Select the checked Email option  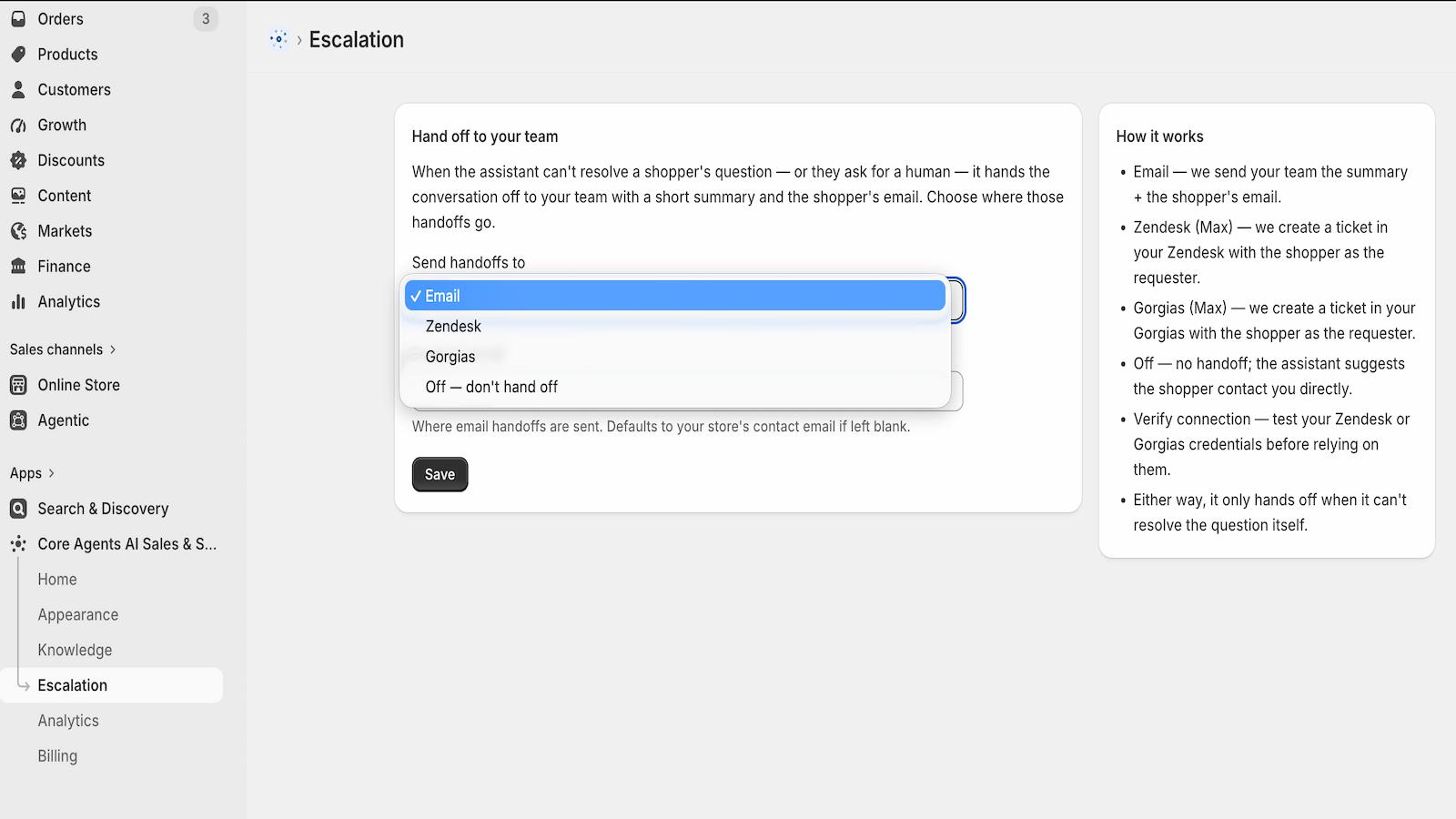tap(675, 296)
